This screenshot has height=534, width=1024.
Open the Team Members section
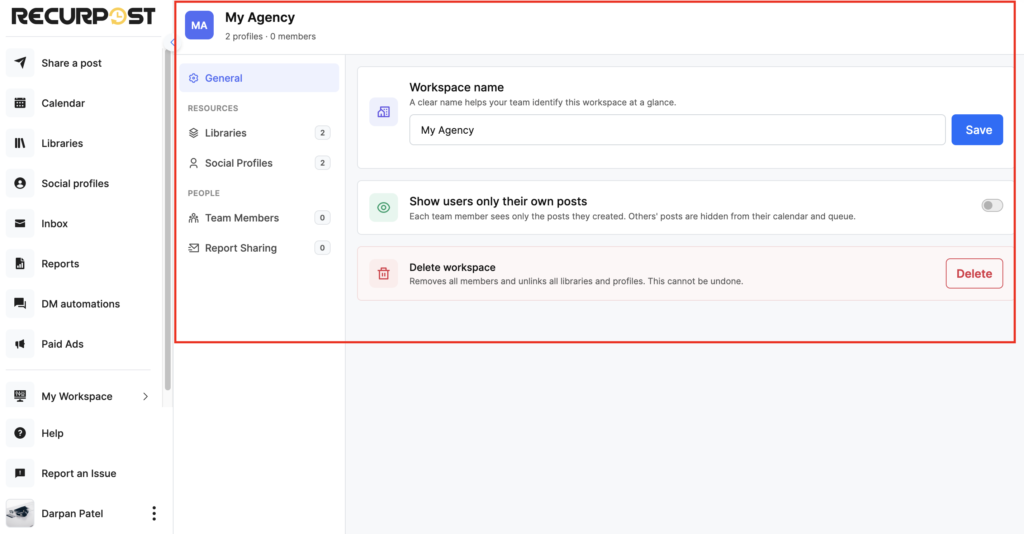259,217
